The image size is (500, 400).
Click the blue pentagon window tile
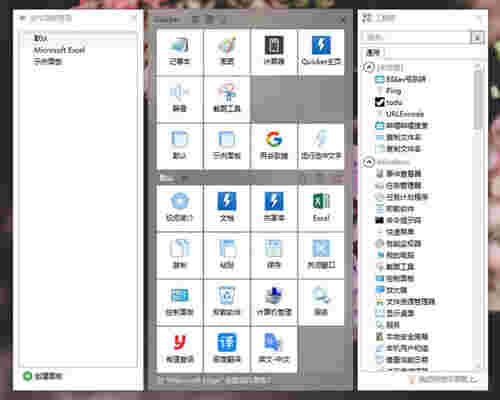tap(180, 208)
